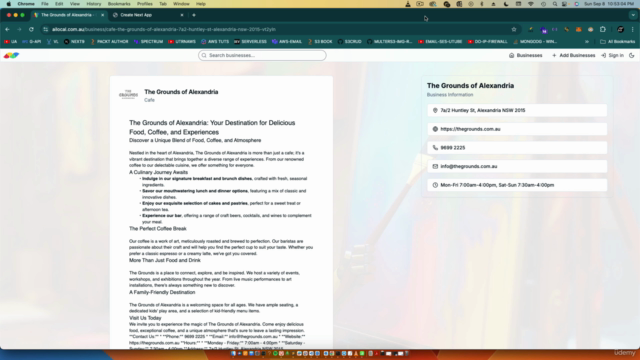Click the ailocal colorful logo icon
Viewport: 640px width, 360px height.
click(11, 56)
